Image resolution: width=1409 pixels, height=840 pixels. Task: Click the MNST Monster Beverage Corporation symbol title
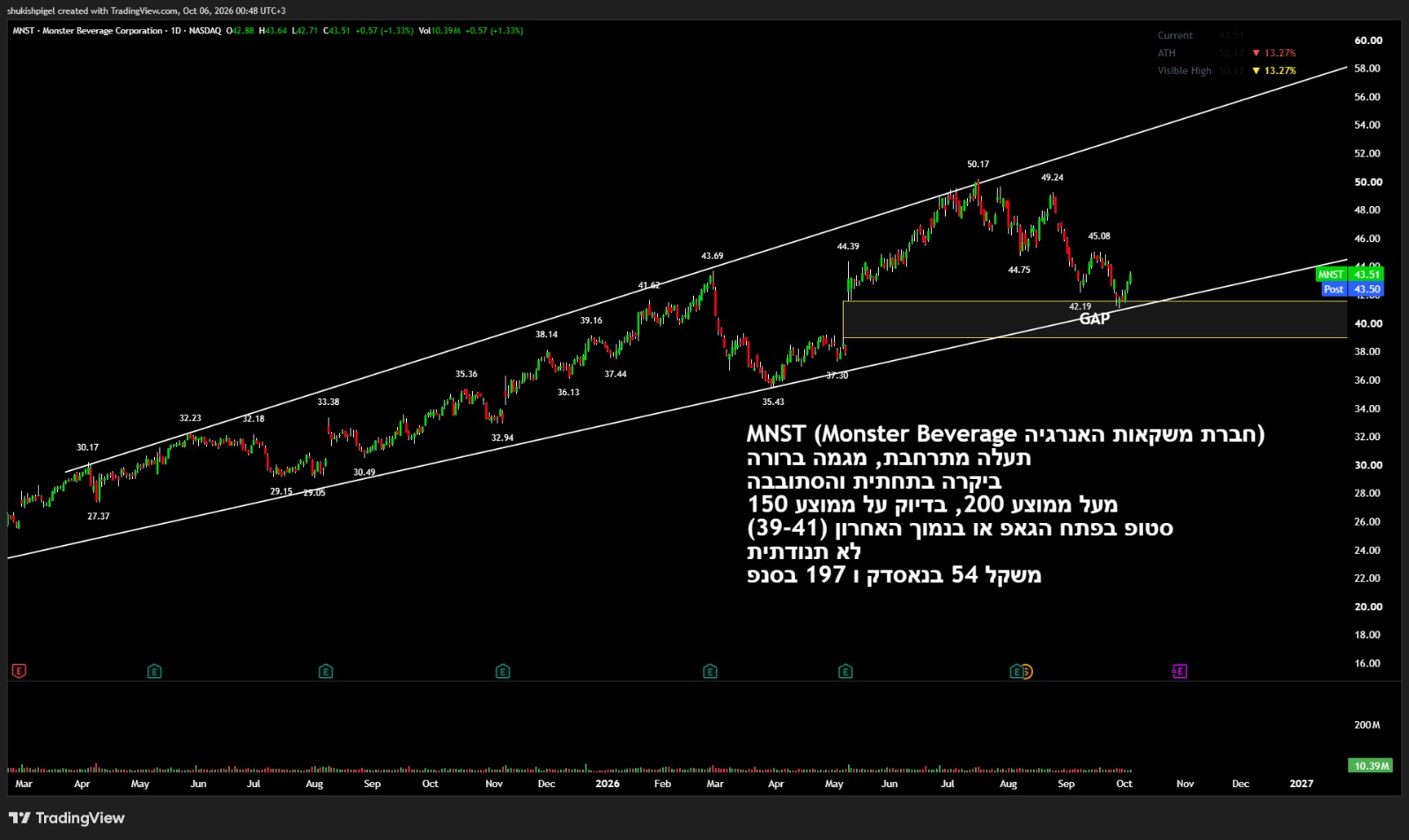point(87,31)
